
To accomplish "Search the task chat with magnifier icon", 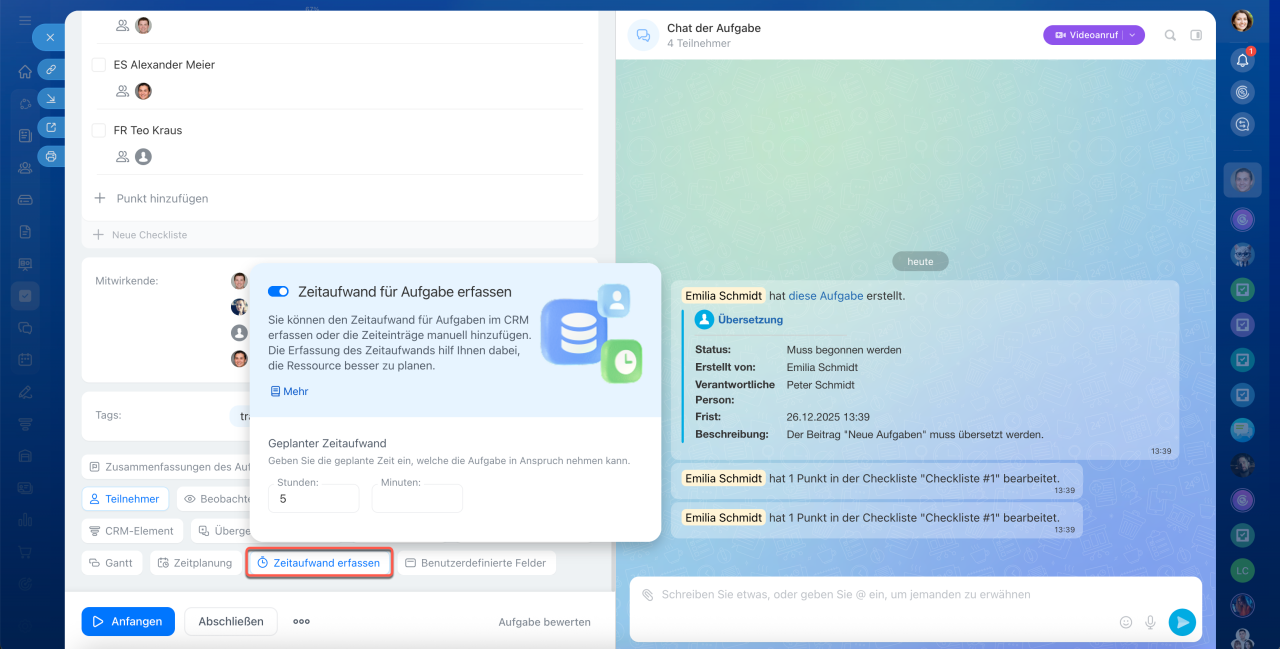I will 1170,35.
